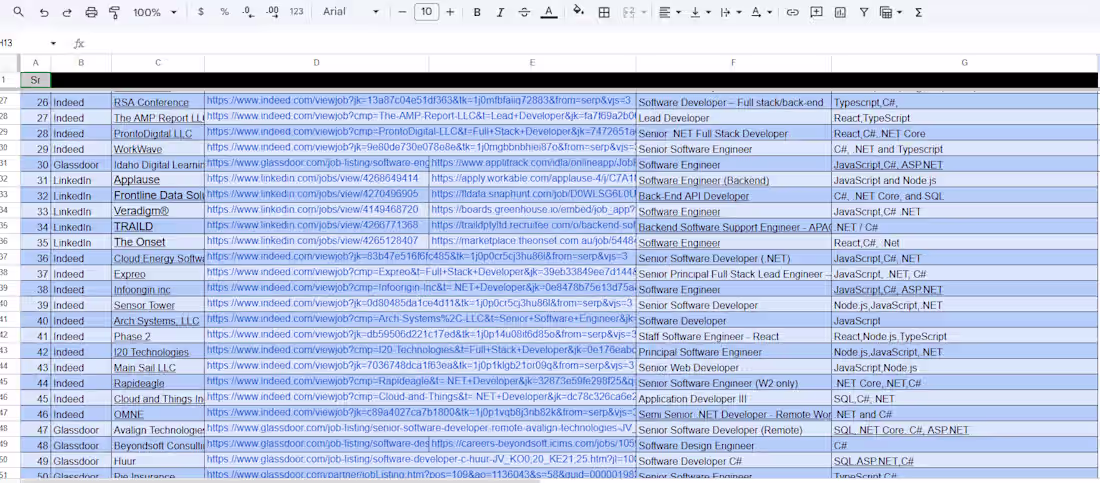Increase decimal places

click(x=273, y=12)
